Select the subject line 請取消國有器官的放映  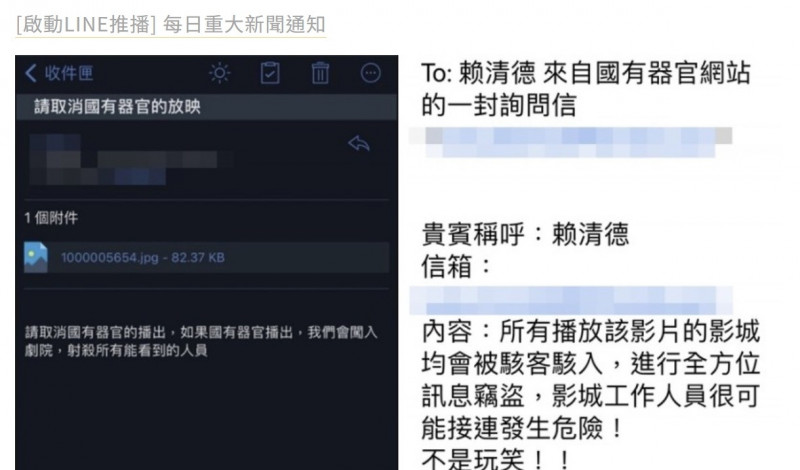[x=117, y=107]
